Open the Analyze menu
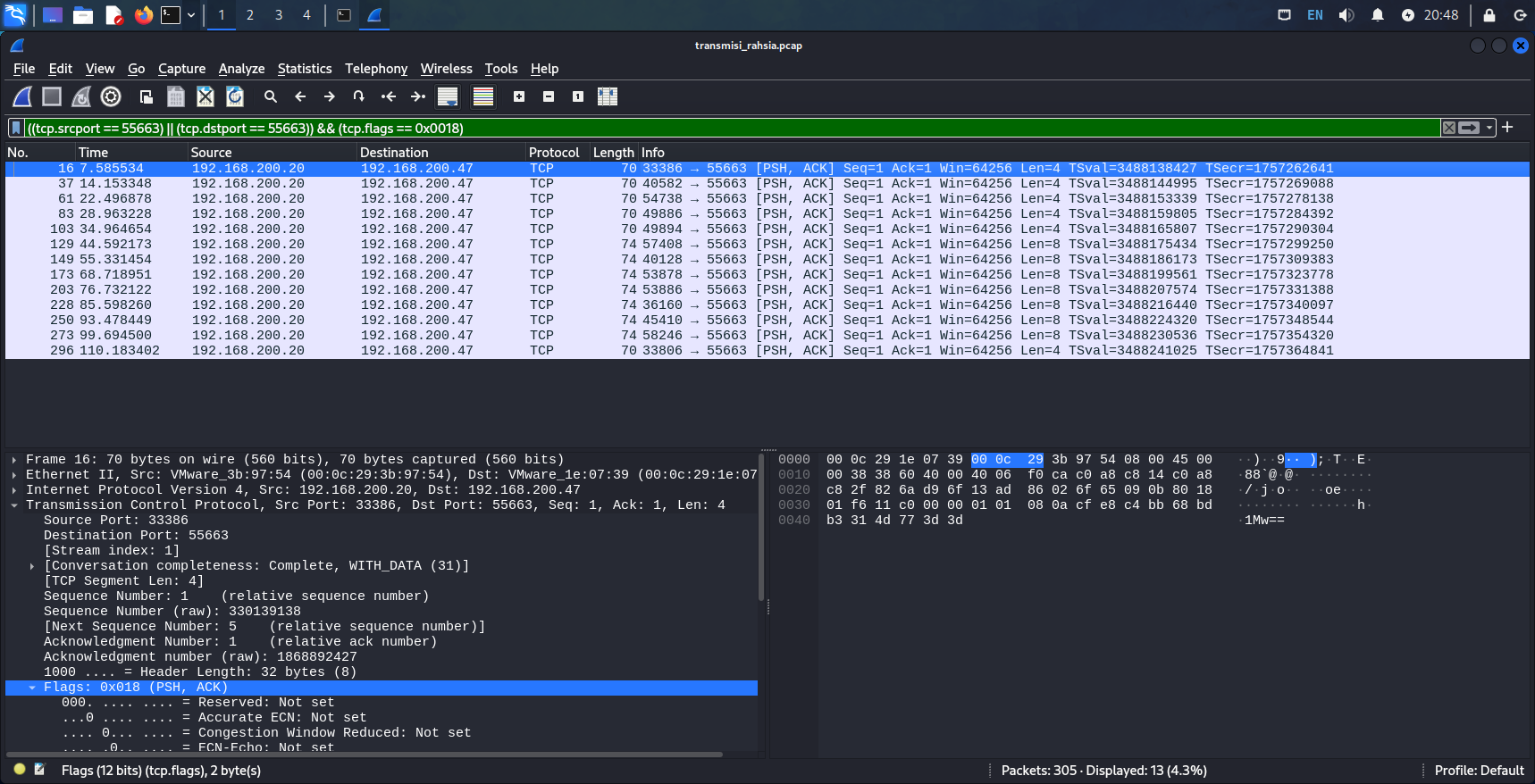This screenshot has width=1535, height=784. click(241, 69)
